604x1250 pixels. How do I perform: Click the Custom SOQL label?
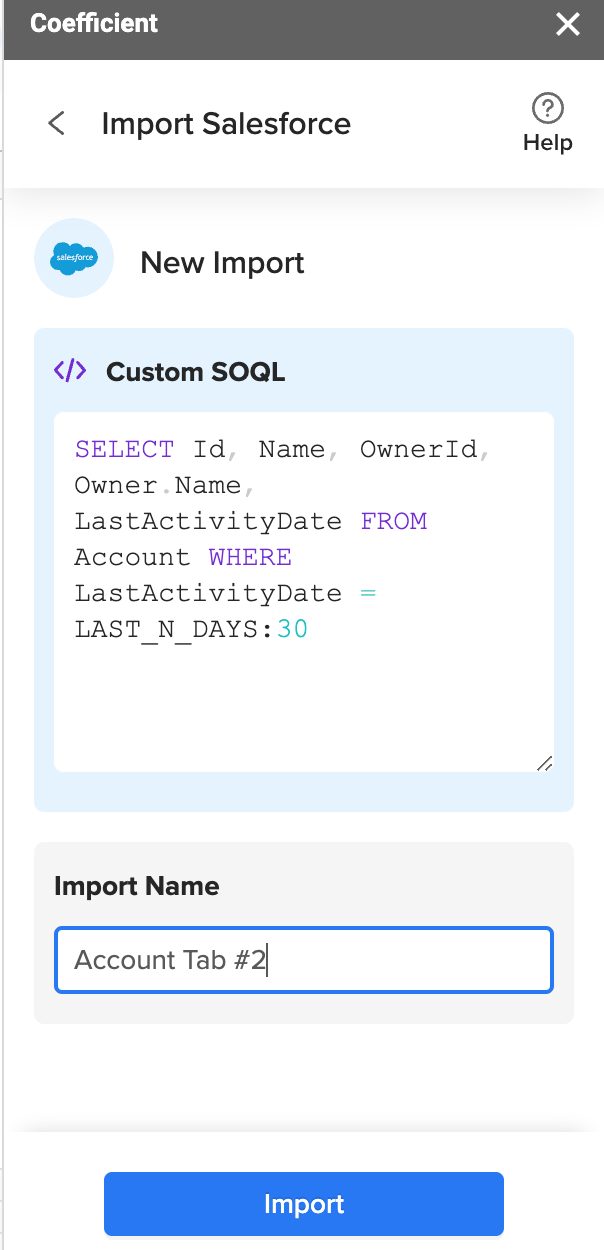[196, 372]
